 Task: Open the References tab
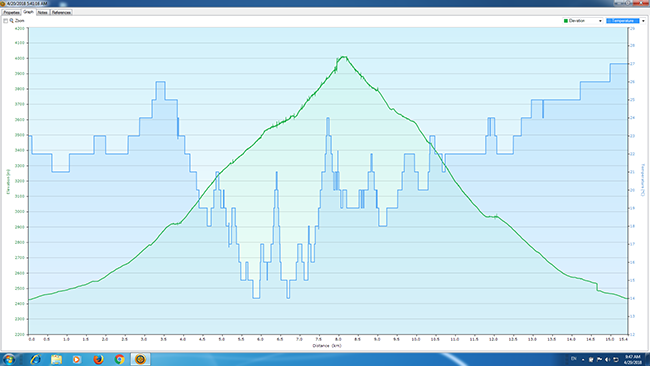coord(61,12)
